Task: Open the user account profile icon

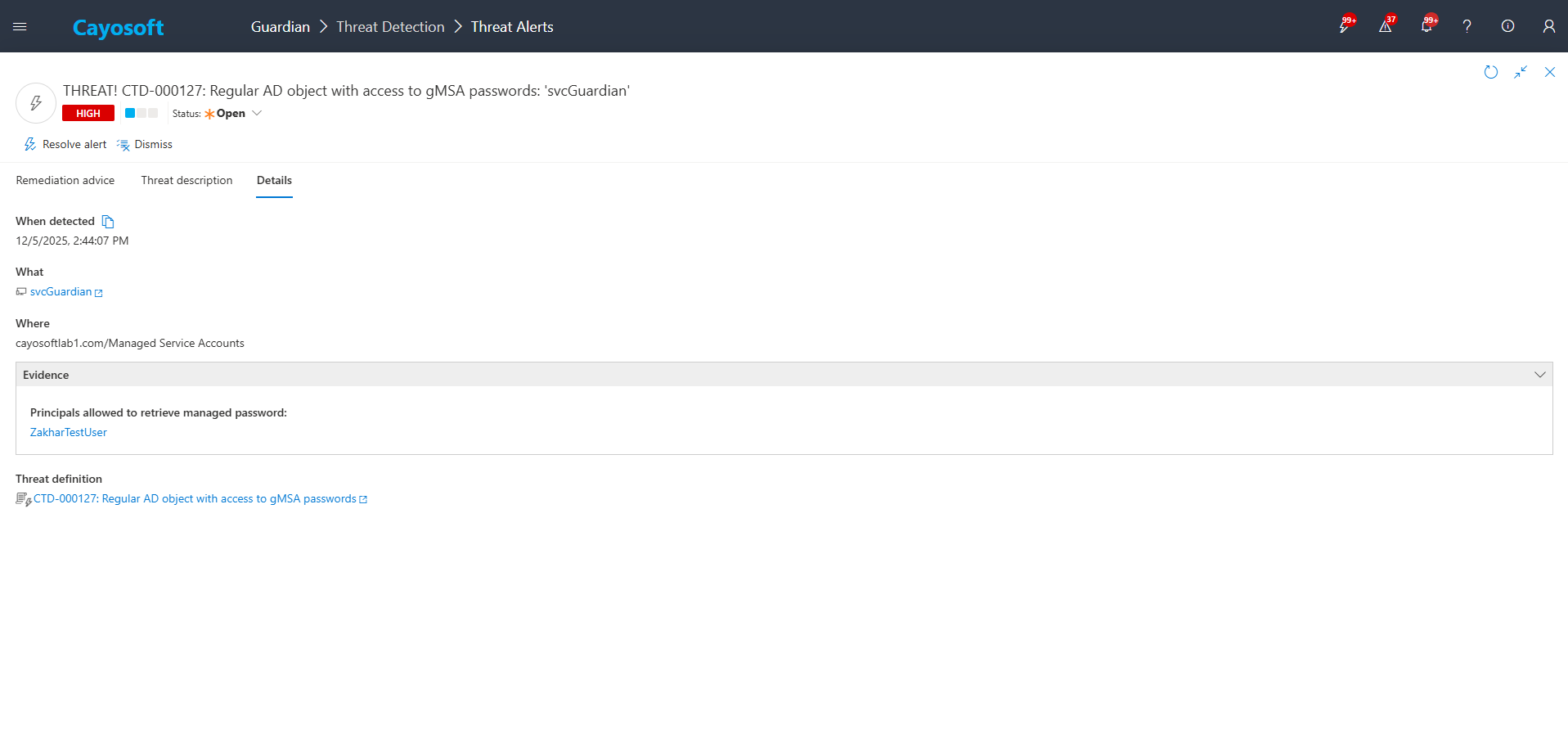Action: pos(1548,26)
